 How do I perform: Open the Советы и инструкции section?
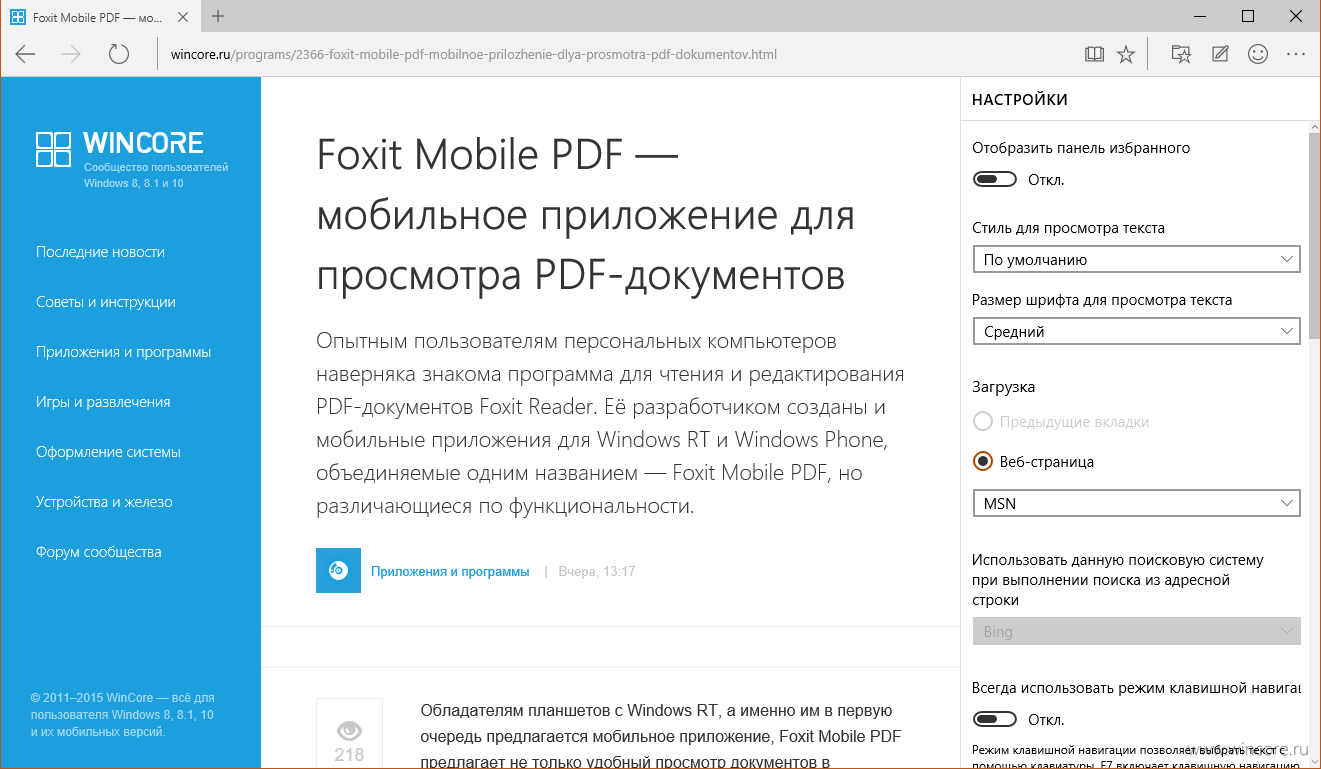coord(106,302)
